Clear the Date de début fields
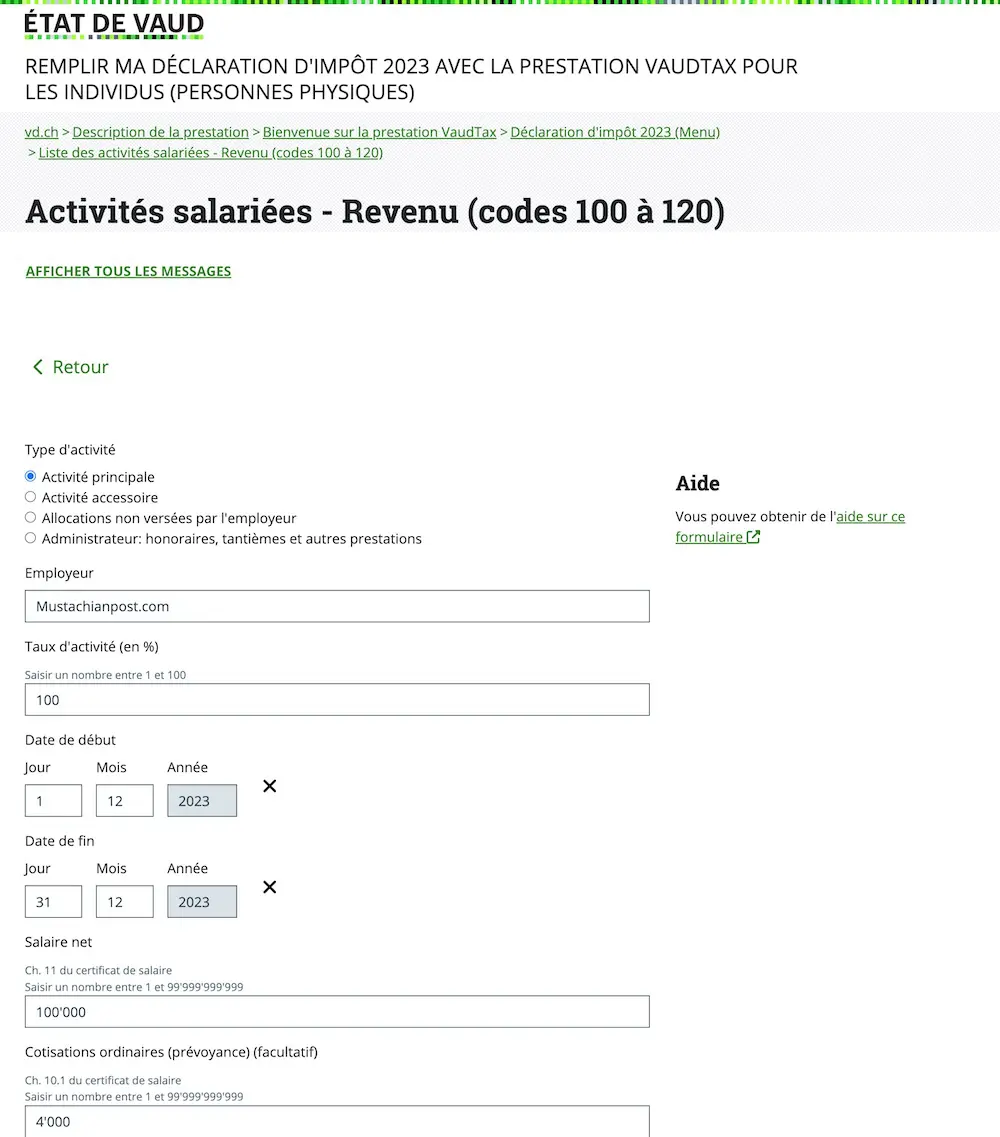1000x1137 pixels. tap(269, 786)
